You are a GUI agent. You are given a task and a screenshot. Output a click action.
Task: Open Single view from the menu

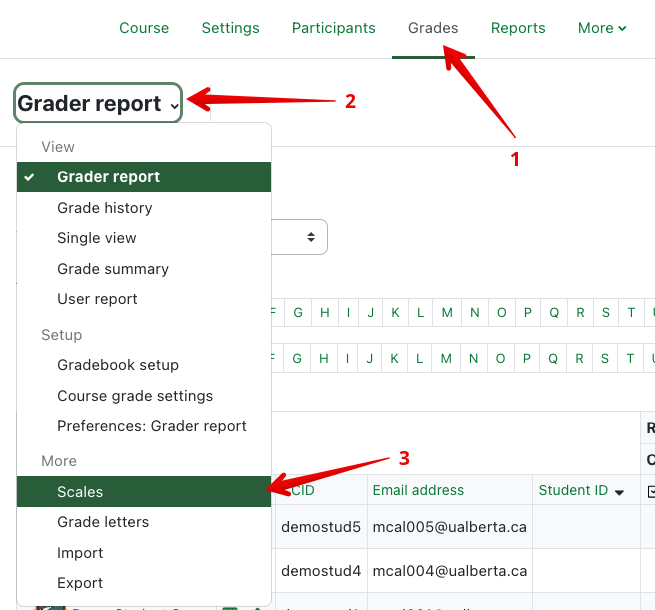[x=97, y=238]
